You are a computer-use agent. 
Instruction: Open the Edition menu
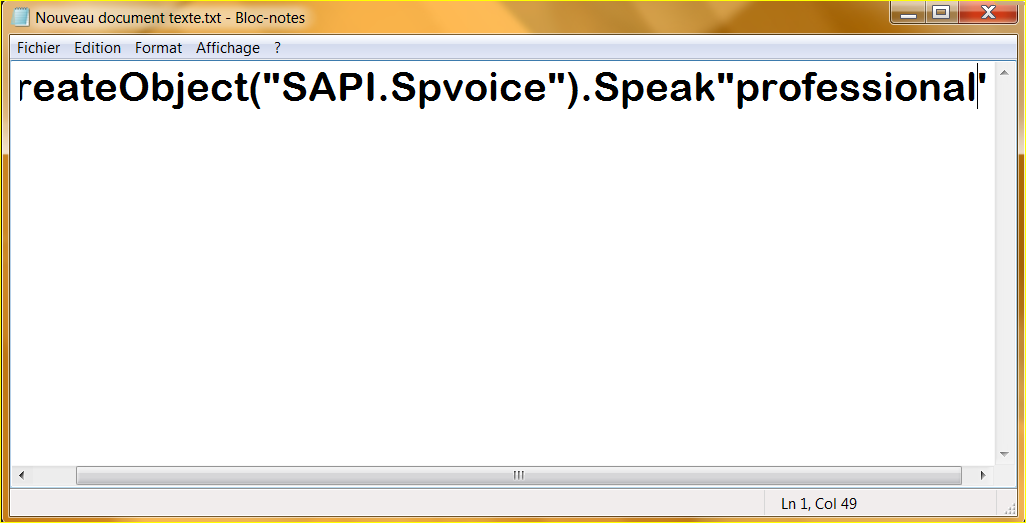pyautogui.click(x=97, y=48)
